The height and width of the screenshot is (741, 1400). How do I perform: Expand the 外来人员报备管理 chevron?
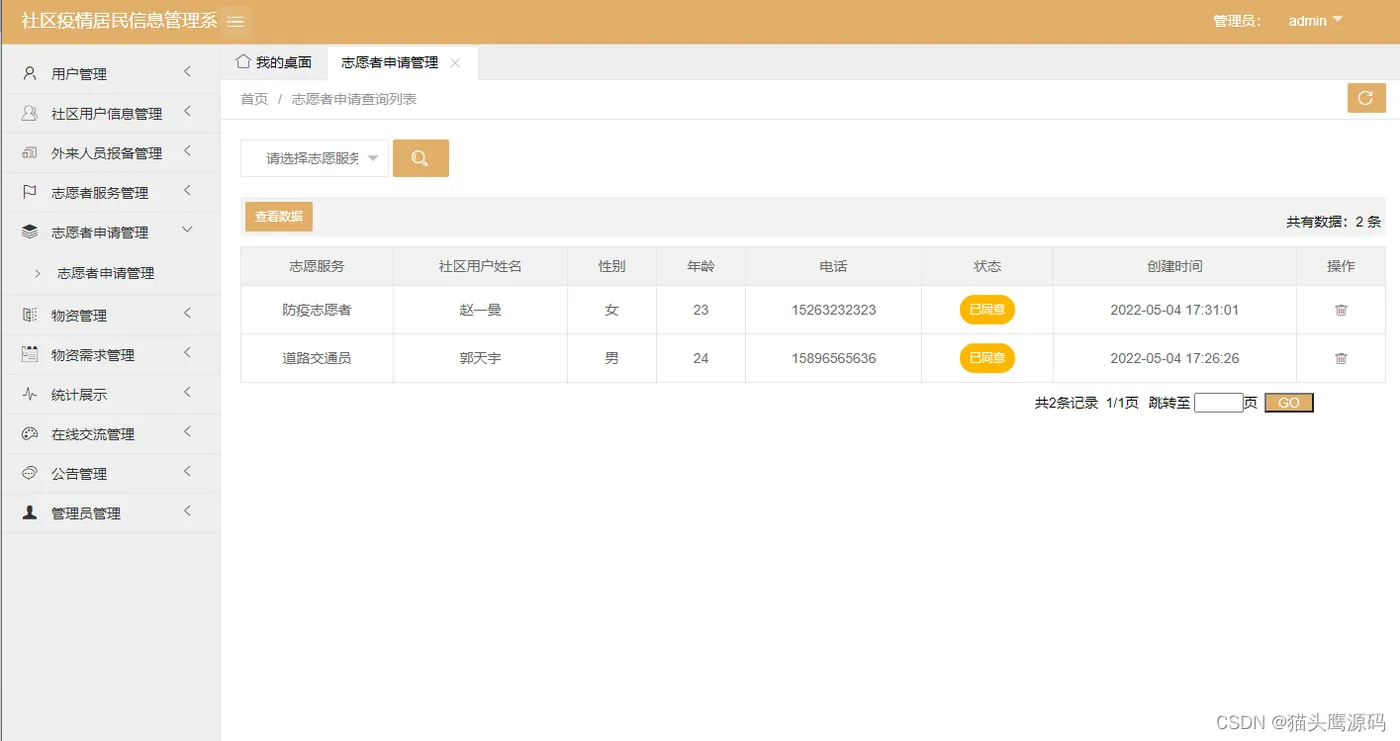tap(187, 152)
